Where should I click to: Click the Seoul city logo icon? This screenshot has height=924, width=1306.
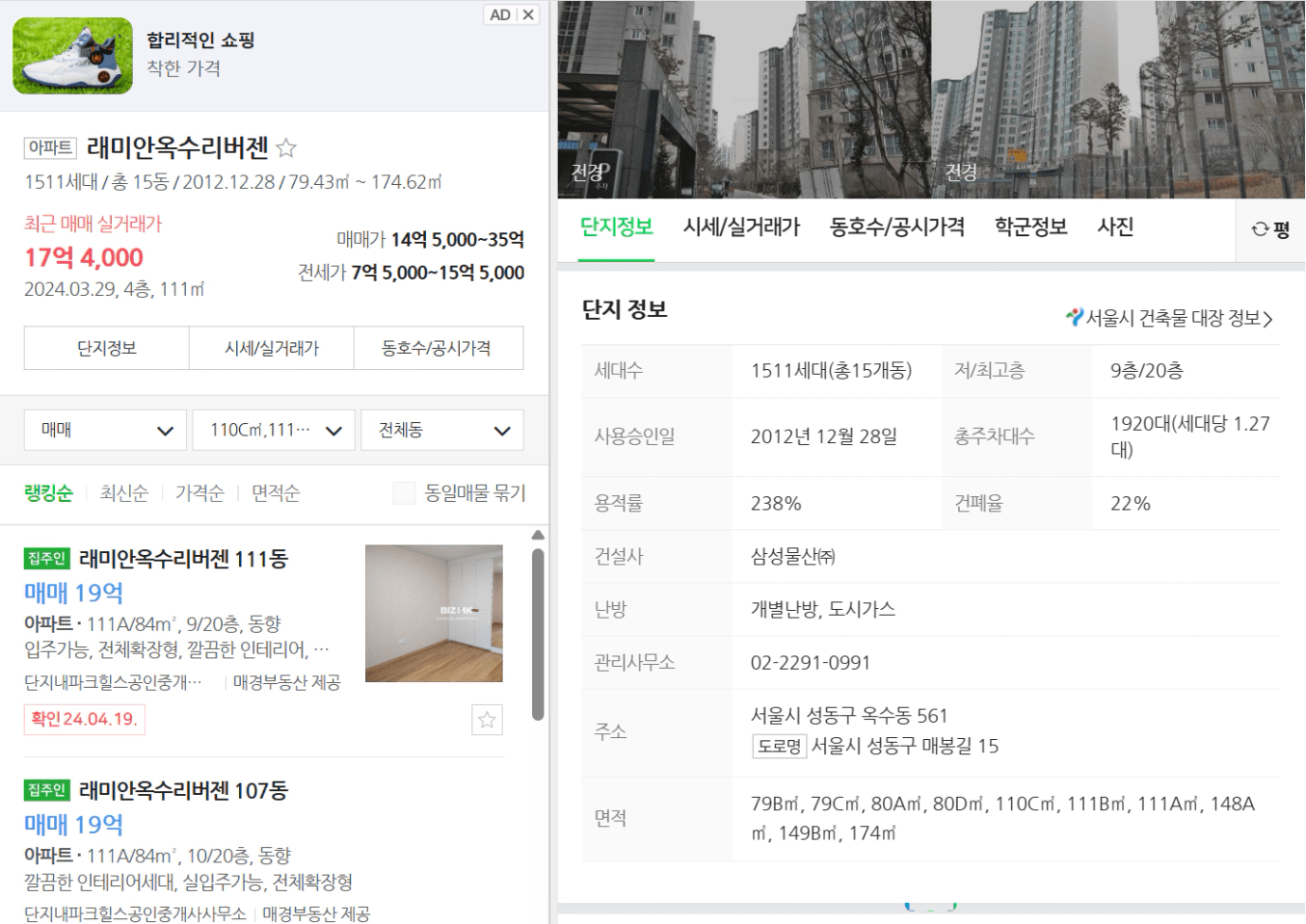point(1075,317)
